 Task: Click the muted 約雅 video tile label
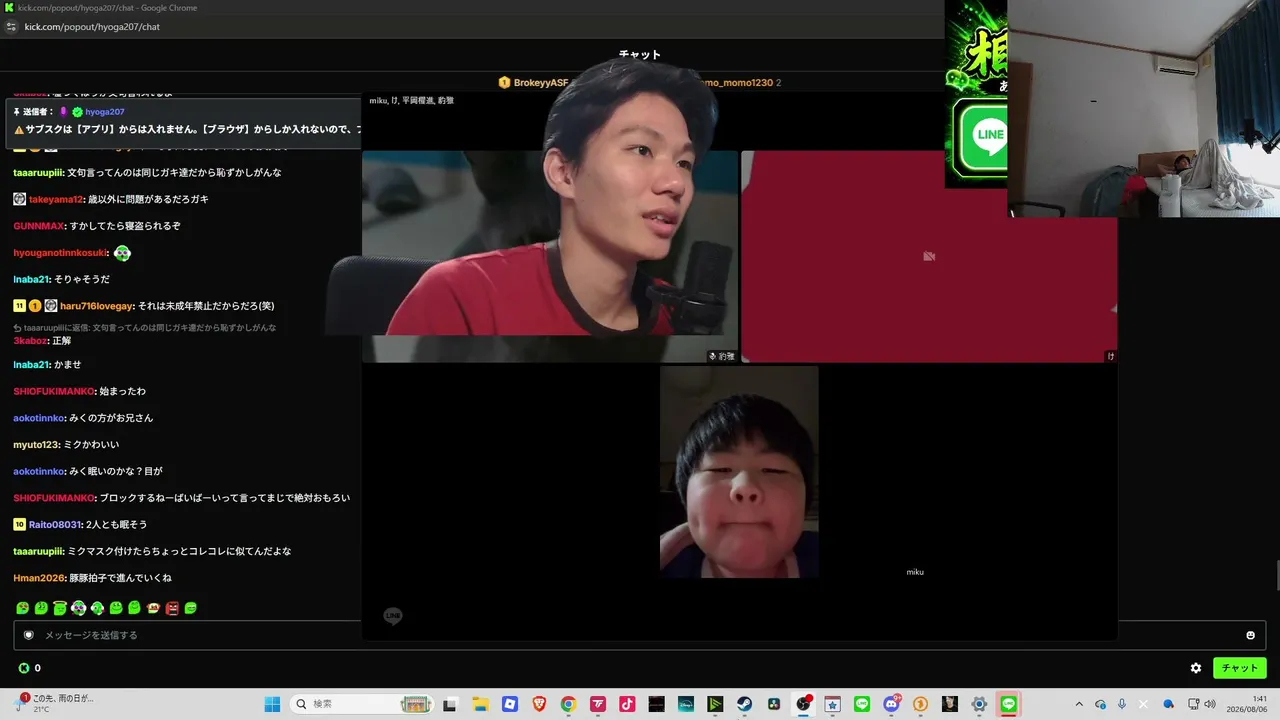pos(722,356)
